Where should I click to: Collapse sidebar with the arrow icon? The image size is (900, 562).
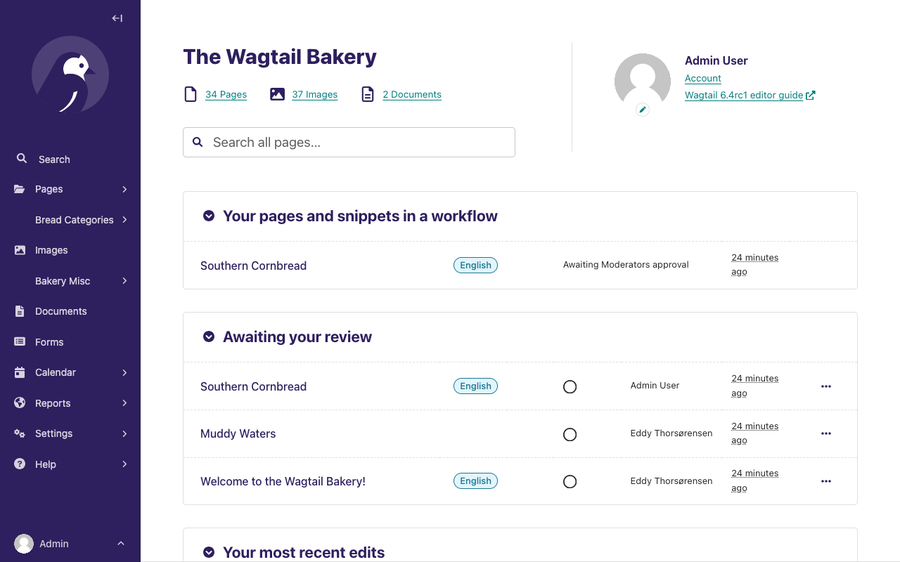click(x=117, y=18)
